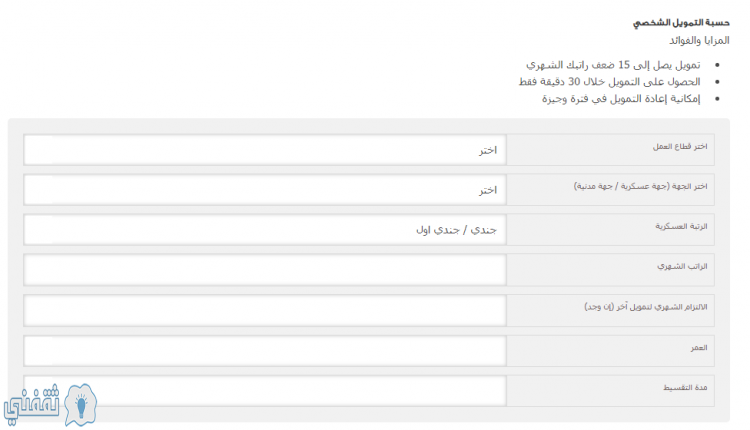The image size is (750, 430).
Task: Select the العمر age input field
Action: (x=265, y=351)
